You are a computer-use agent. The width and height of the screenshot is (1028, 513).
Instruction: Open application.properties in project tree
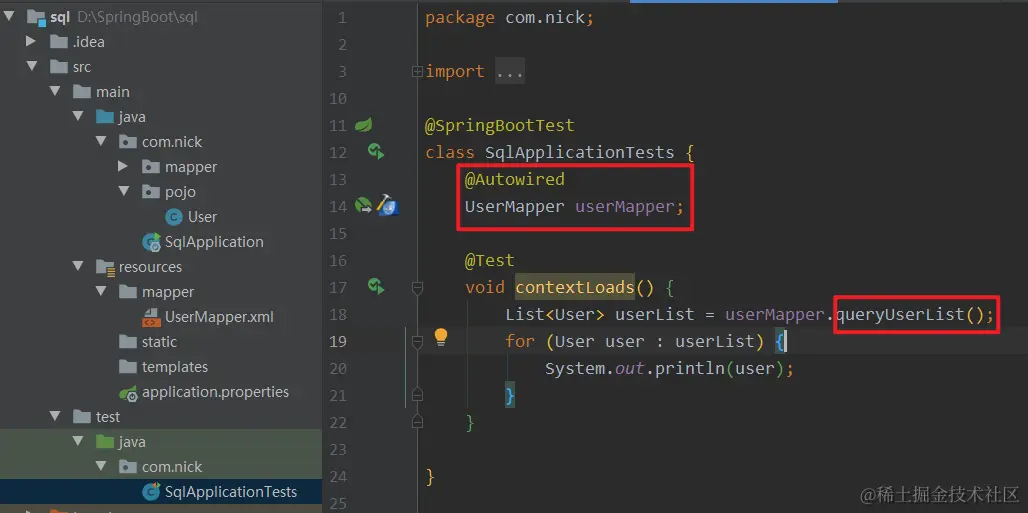coord(215,392)
